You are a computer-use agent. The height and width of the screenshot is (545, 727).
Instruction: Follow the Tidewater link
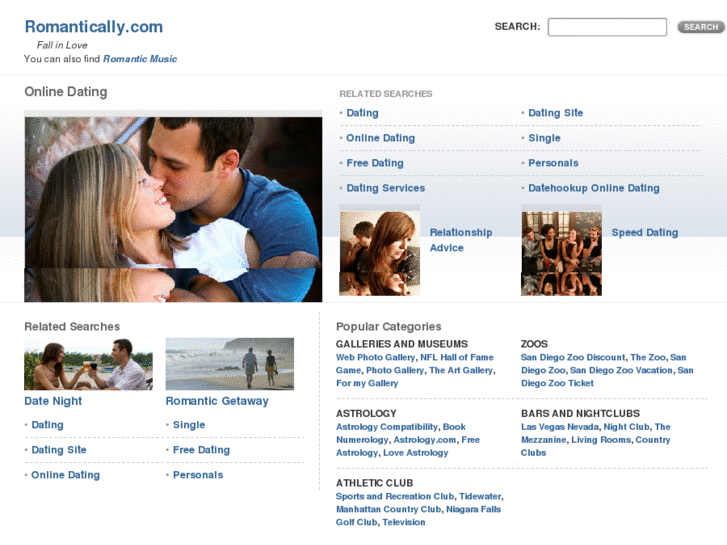(480, 496)
